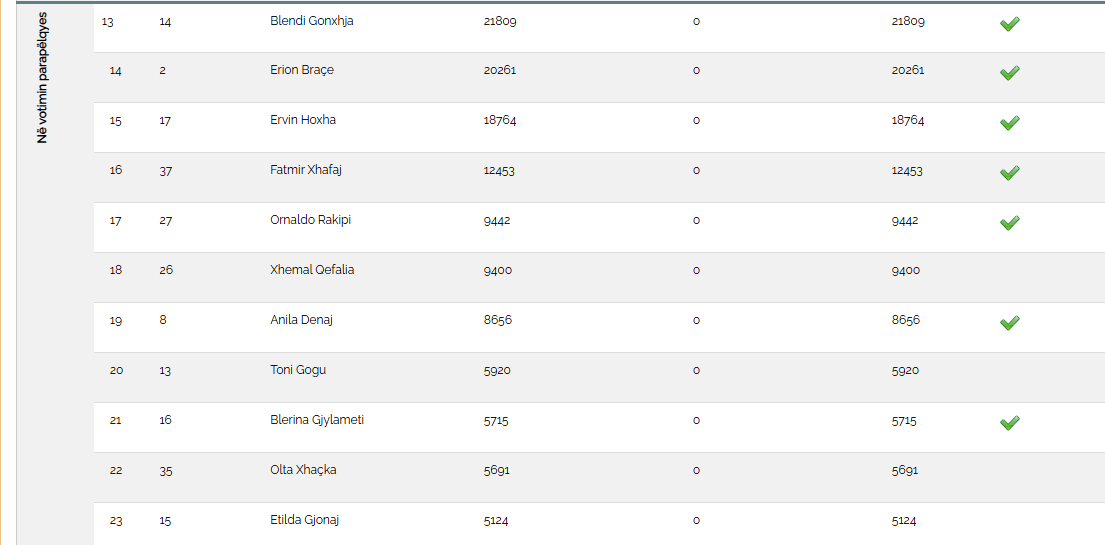Image resolution: width=1105 pixels, height=545 pixels.
Task: Select the rank number 14 for Erion Braçe
Action: (x=116, y=71)
